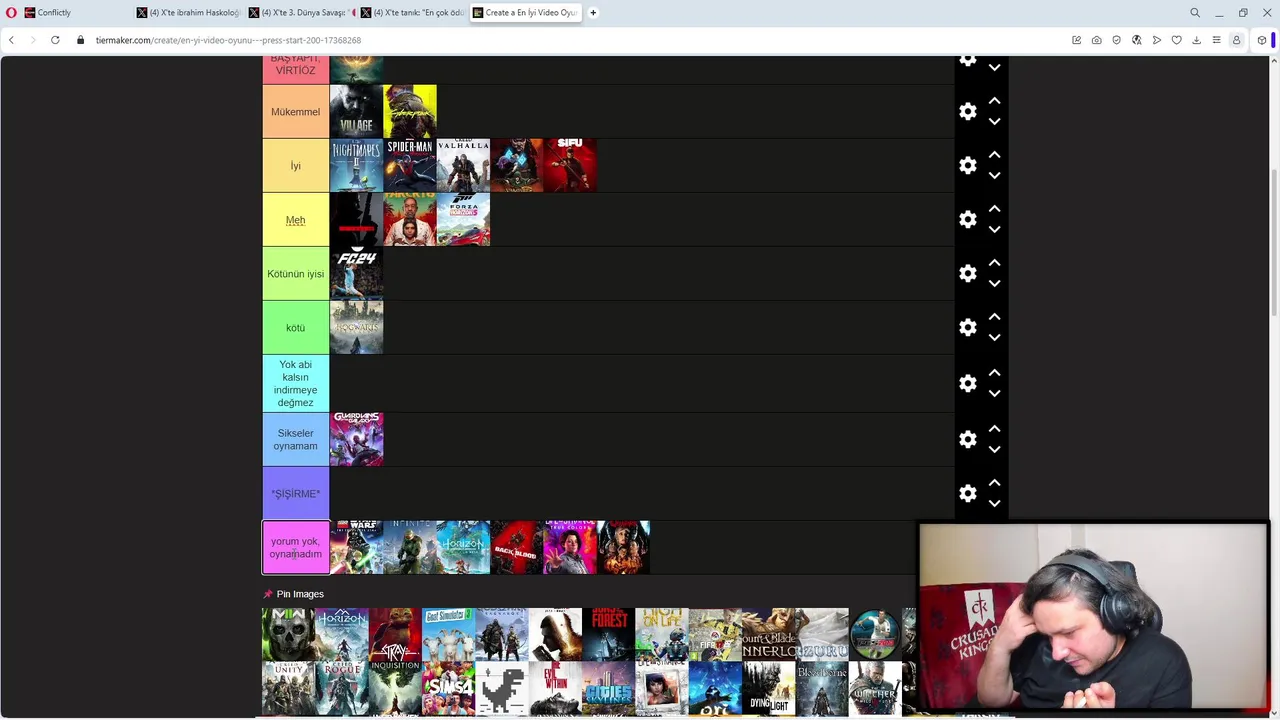
Task: Open settings gear for Meh tier
Action: pos(967,219)
